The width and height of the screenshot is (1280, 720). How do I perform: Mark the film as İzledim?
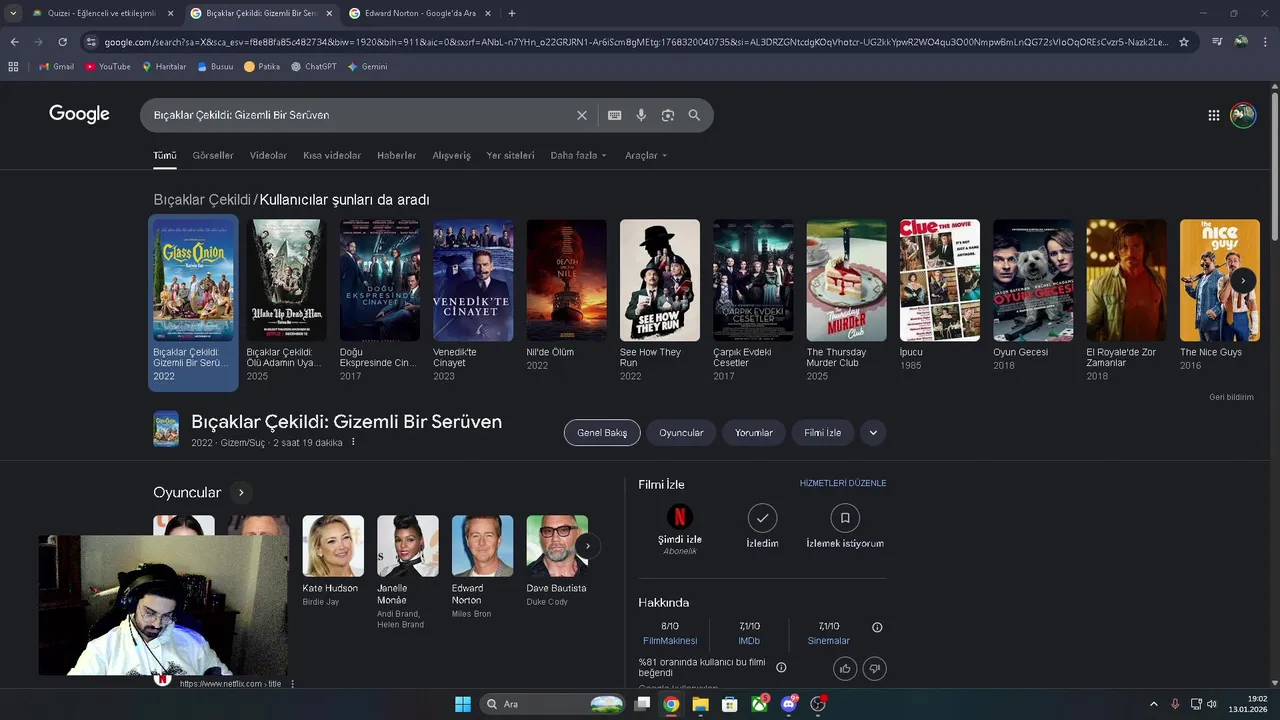tap(762, 517)
